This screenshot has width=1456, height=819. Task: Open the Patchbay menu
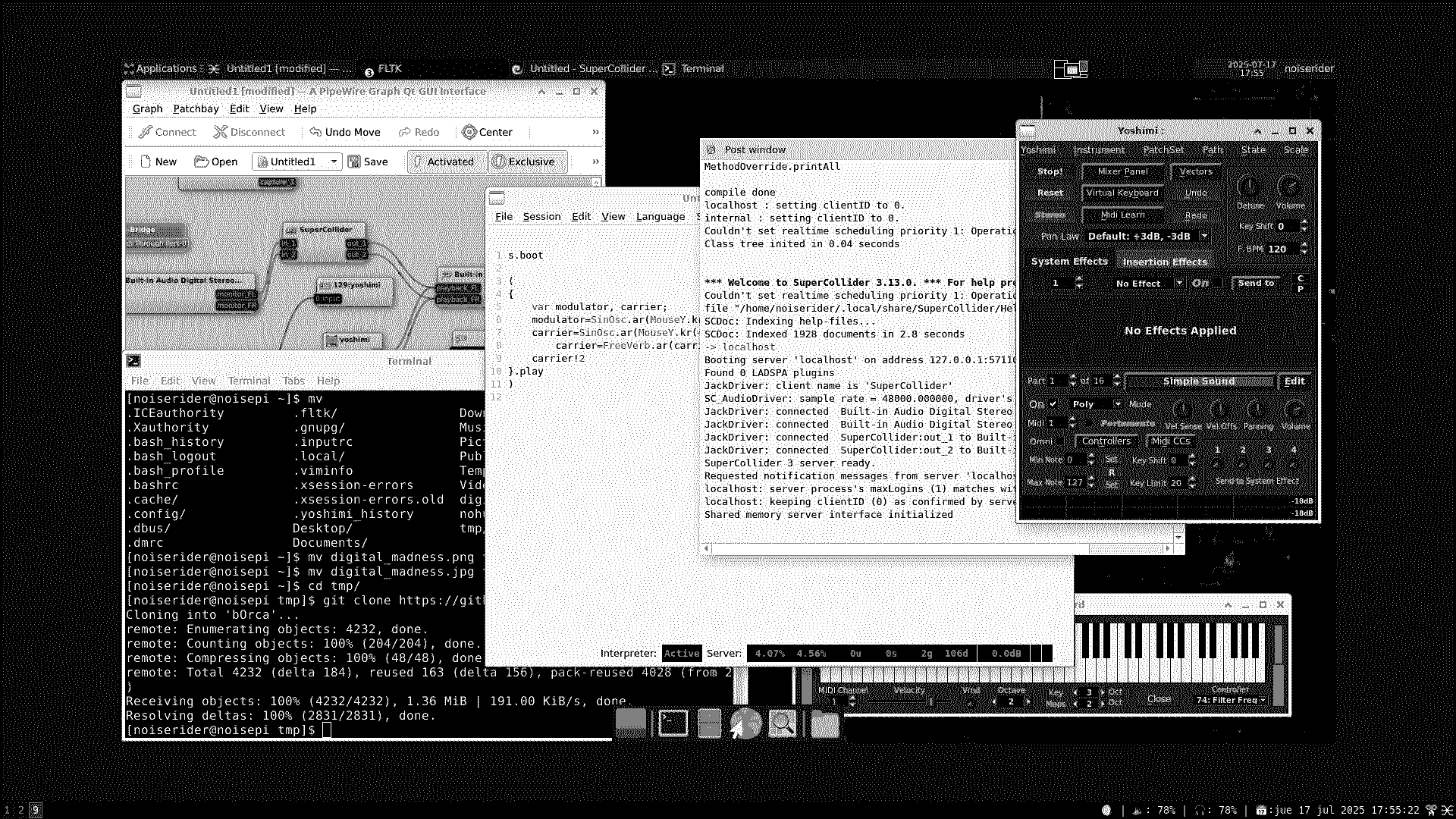pos(196,108)
